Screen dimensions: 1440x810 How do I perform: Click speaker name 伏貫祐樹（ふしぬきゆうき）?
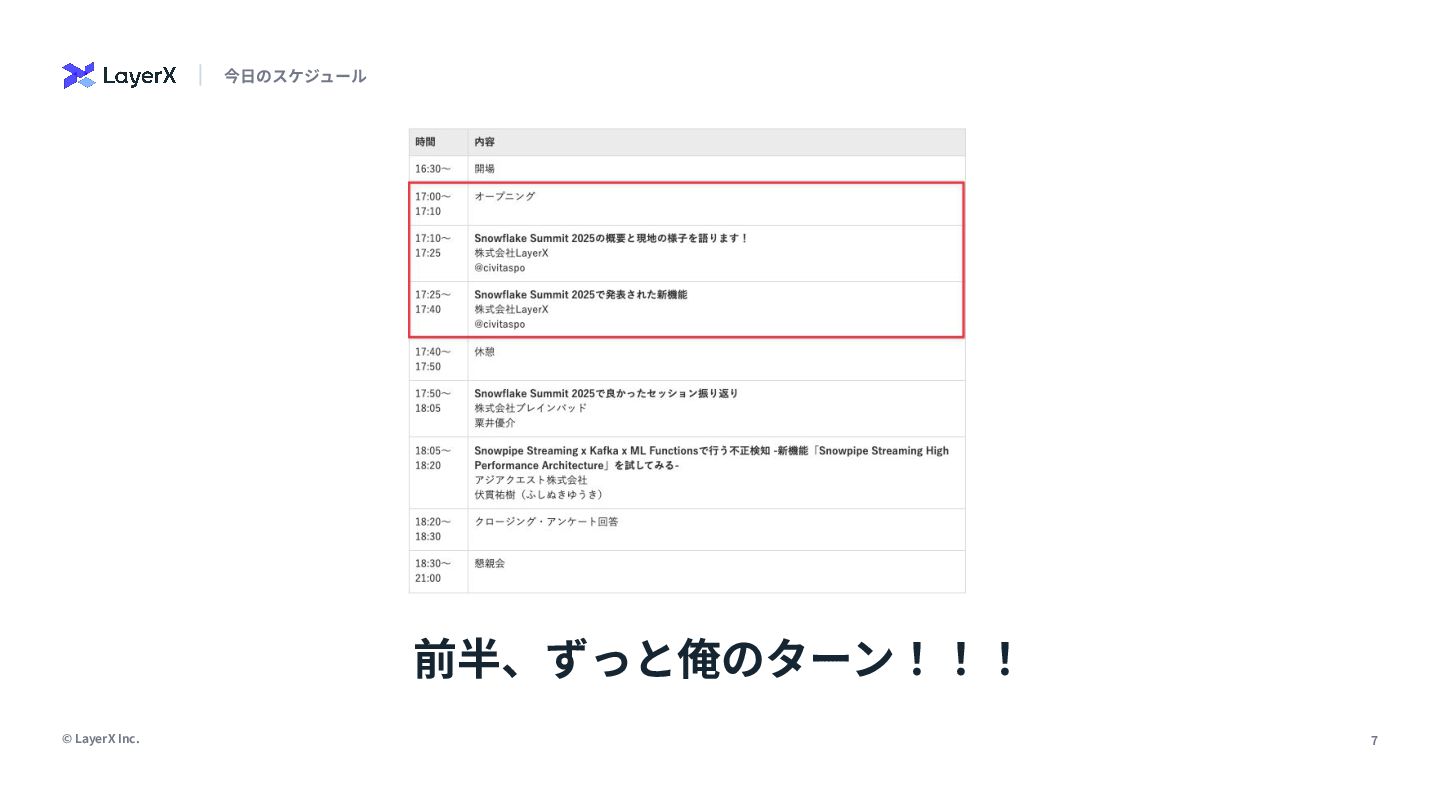click(x=540, y=494)
